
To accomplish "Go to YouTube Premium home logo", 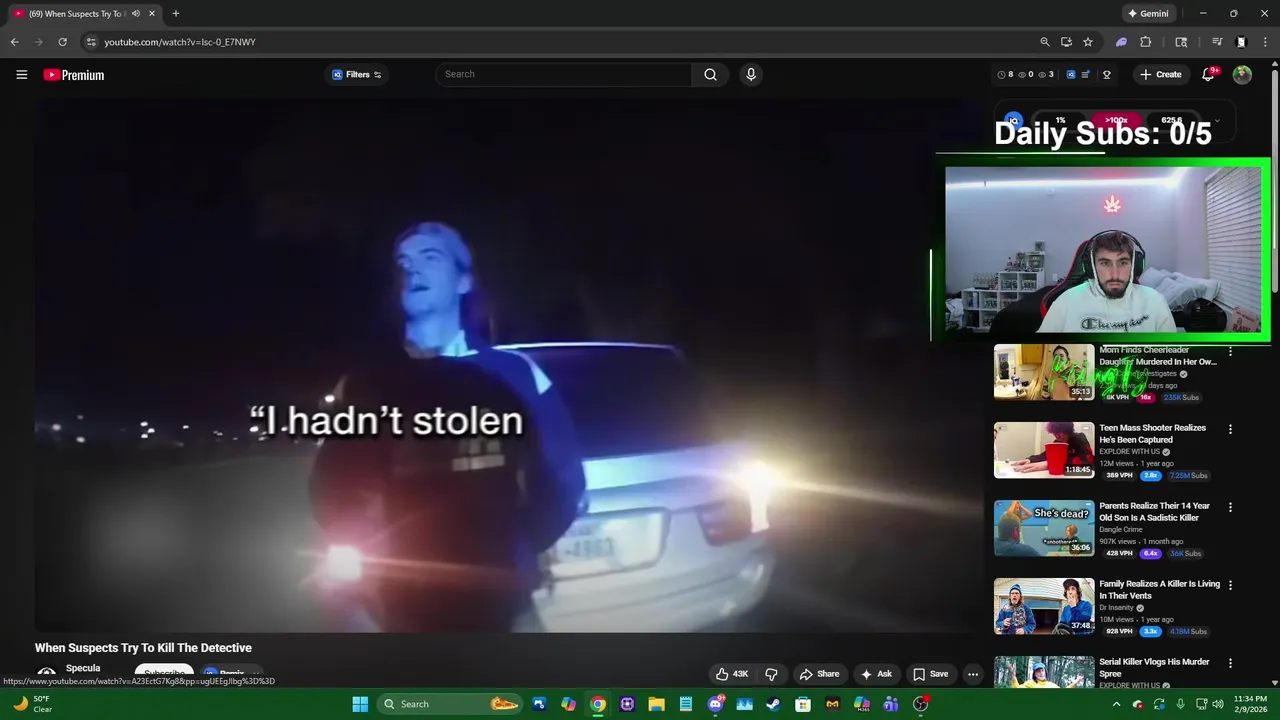I will point(74,75).
